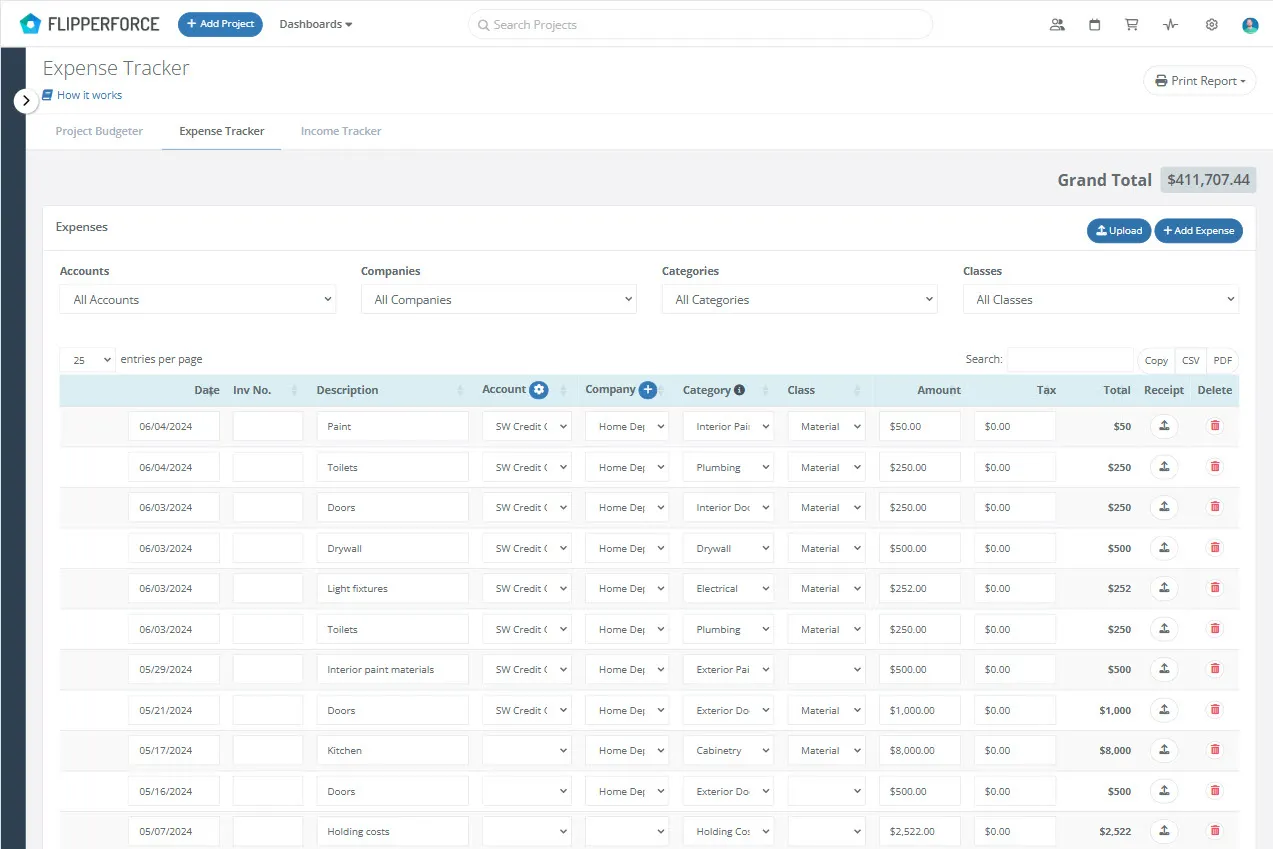This screenshot has height=849, width=1273.
Task: Click the $1,000 total cell
Action: tap(1115, 710)
